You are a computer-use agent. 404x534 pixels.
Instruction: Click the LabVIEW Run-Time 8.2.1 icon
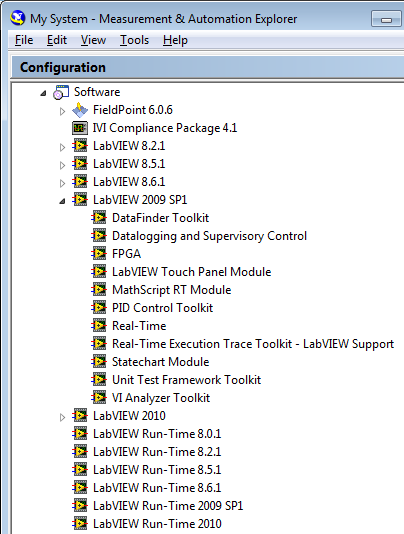tap(80, 452)
